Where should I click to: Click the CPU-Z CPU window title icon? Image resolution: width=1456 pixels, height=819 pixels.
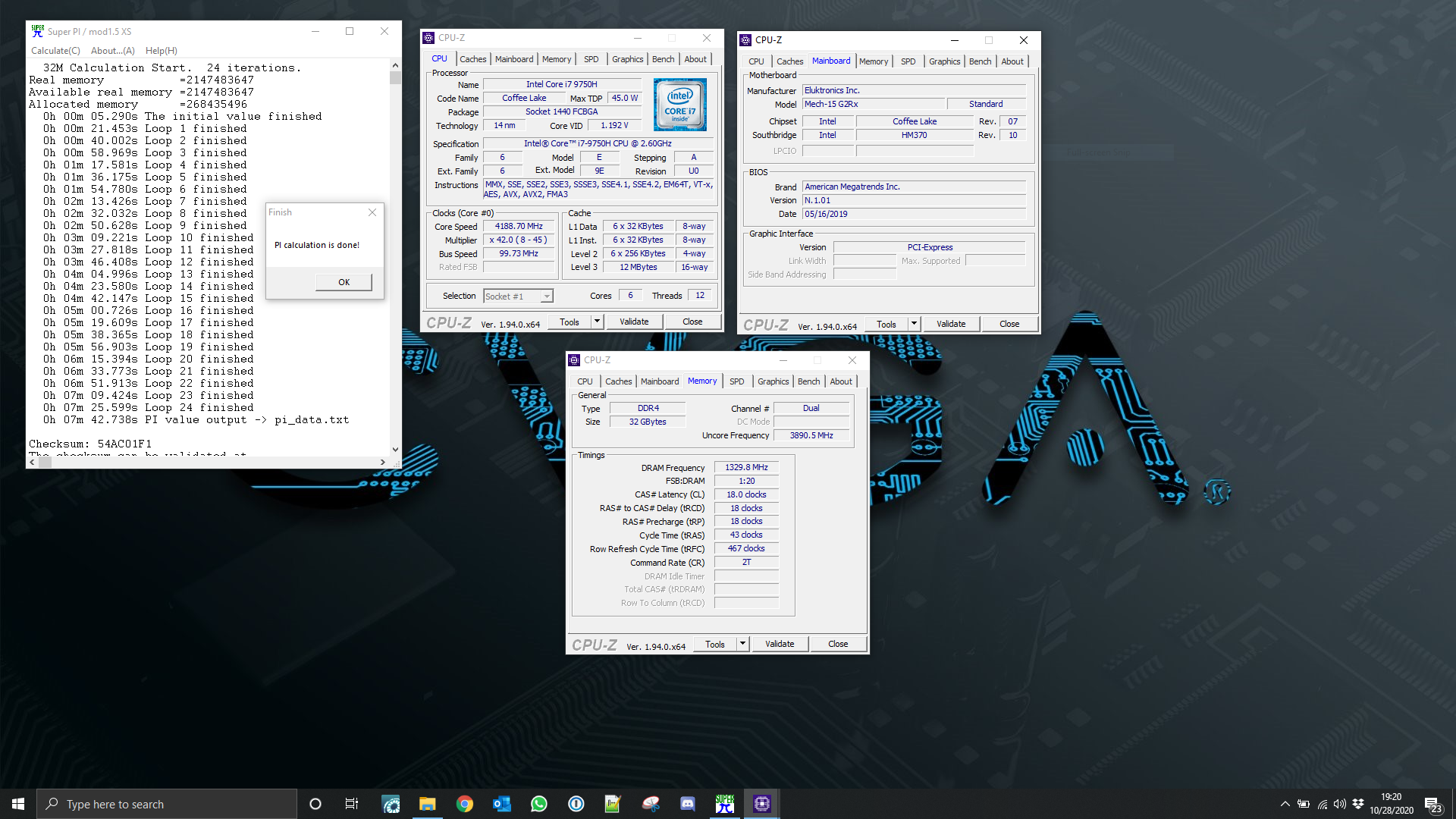[429, 38]
